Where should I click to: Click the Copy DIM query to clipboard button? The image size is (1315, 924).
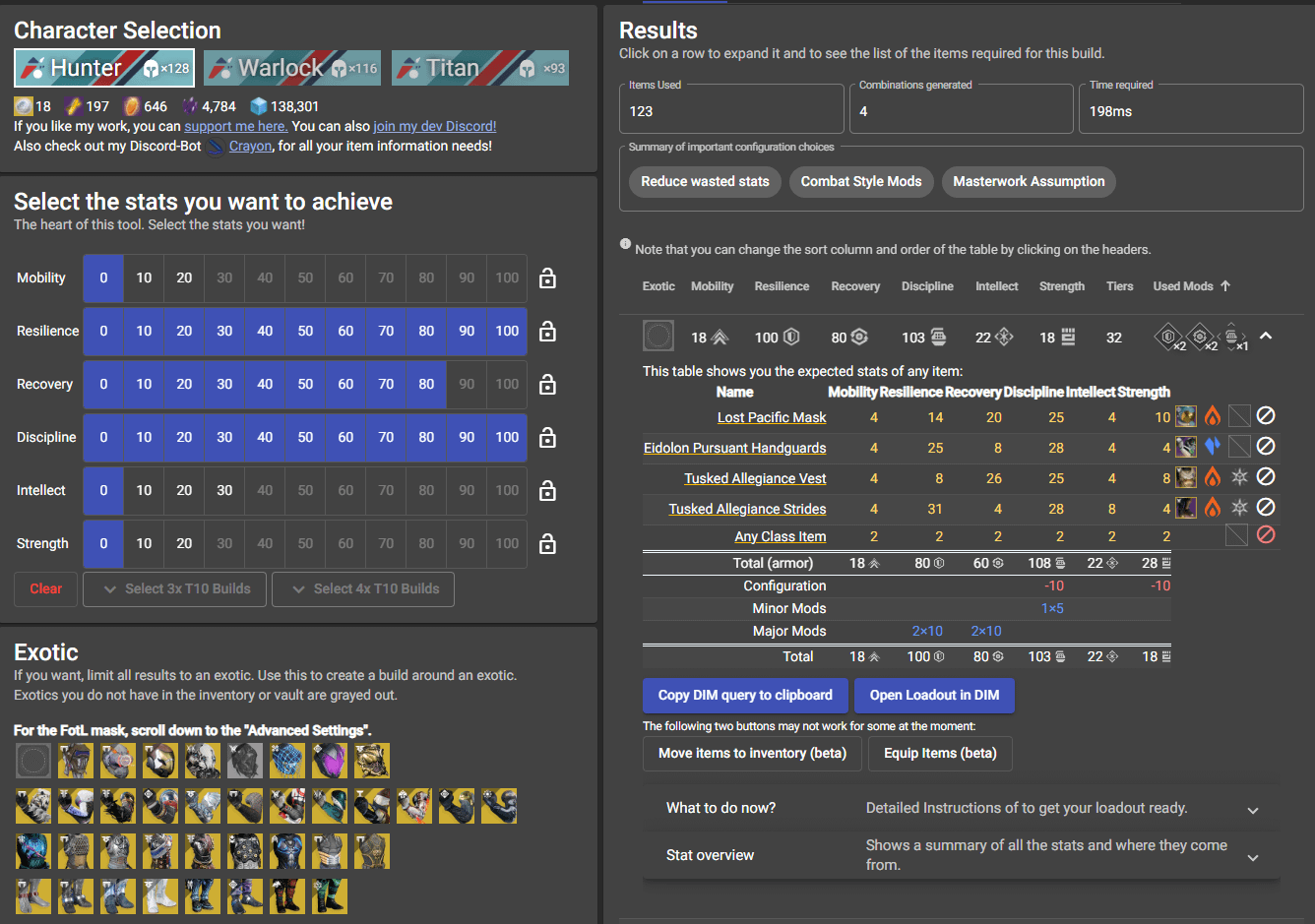[745, 696]
